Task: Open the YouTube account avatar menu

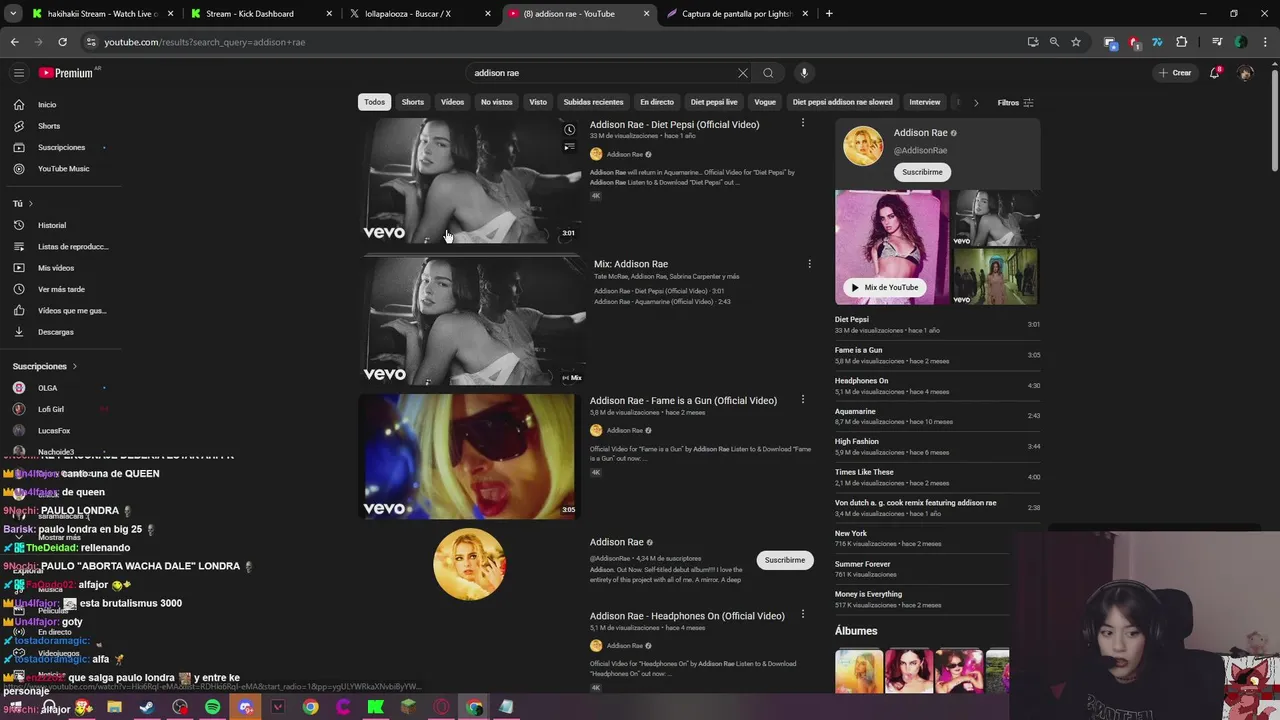Action: click(x=1245, y=73)
